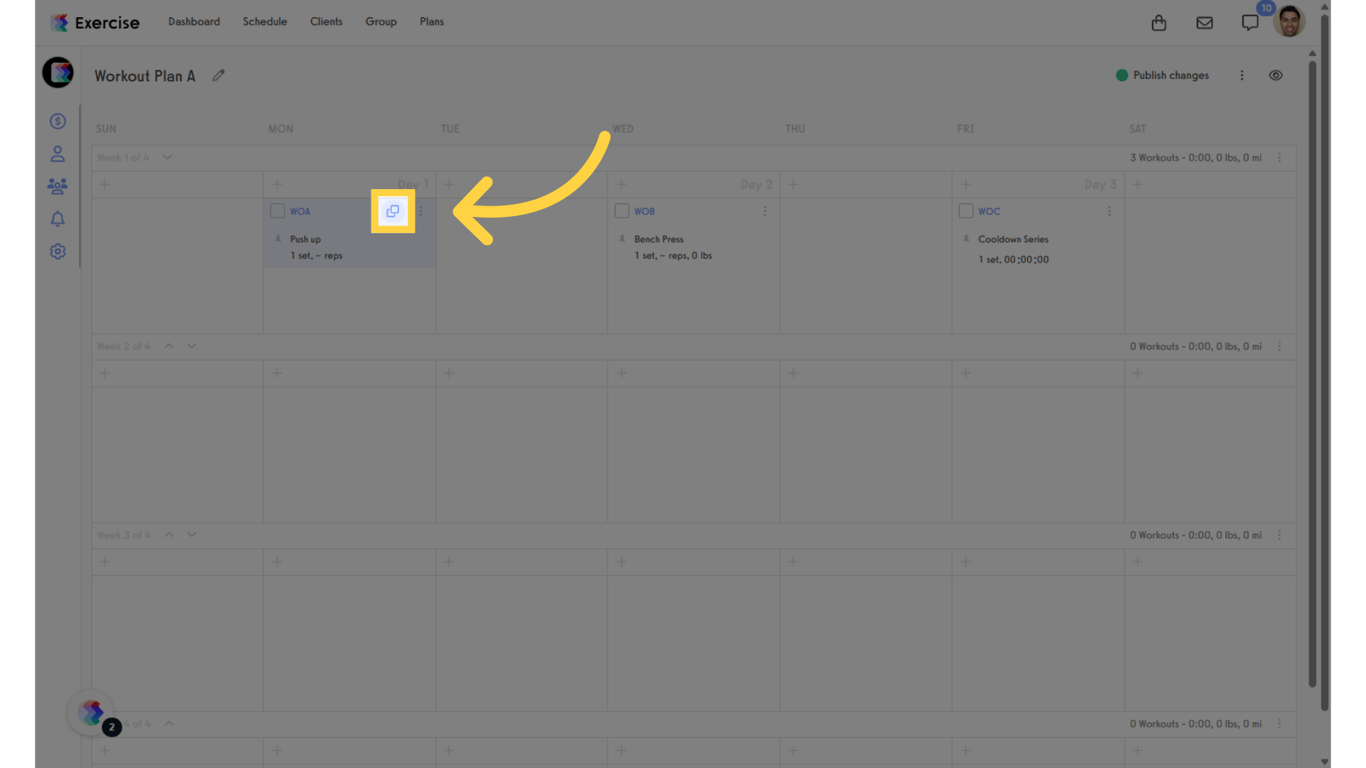Image resolution: width=1366 pixels, height=768 pixels.
Task: Open the notifications bell in sidebar
Action: (x=58, y=219)
